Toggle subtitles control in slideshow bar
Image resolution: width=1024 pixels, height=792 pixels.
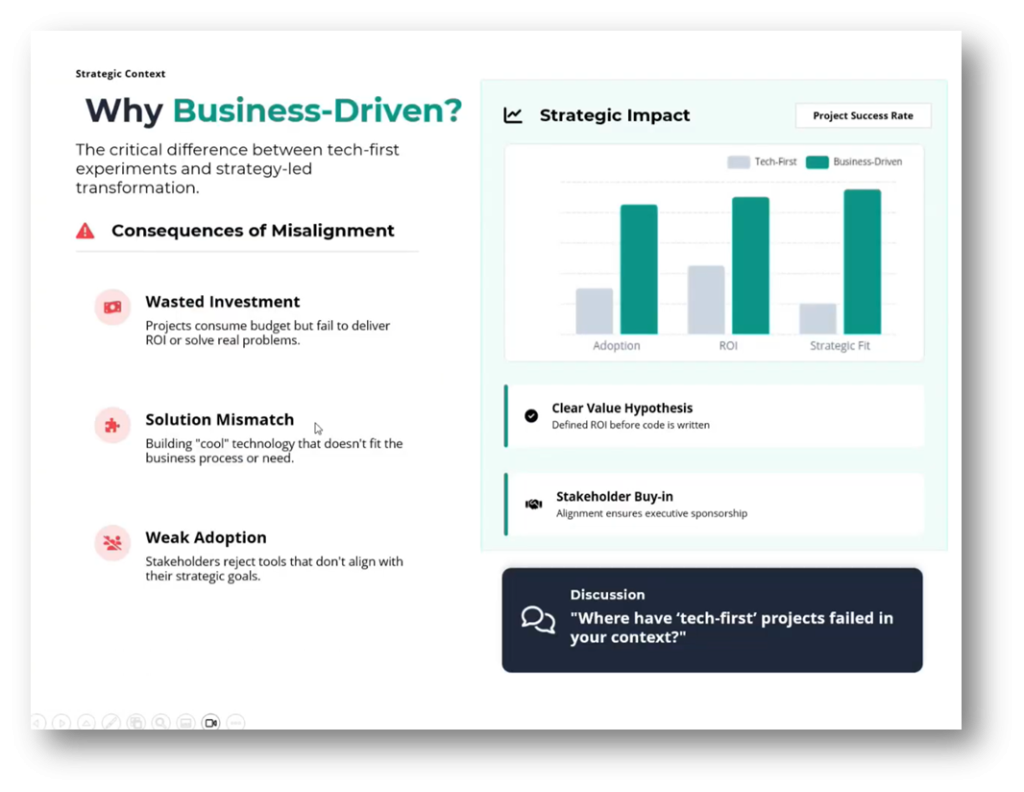pos(186,722)
